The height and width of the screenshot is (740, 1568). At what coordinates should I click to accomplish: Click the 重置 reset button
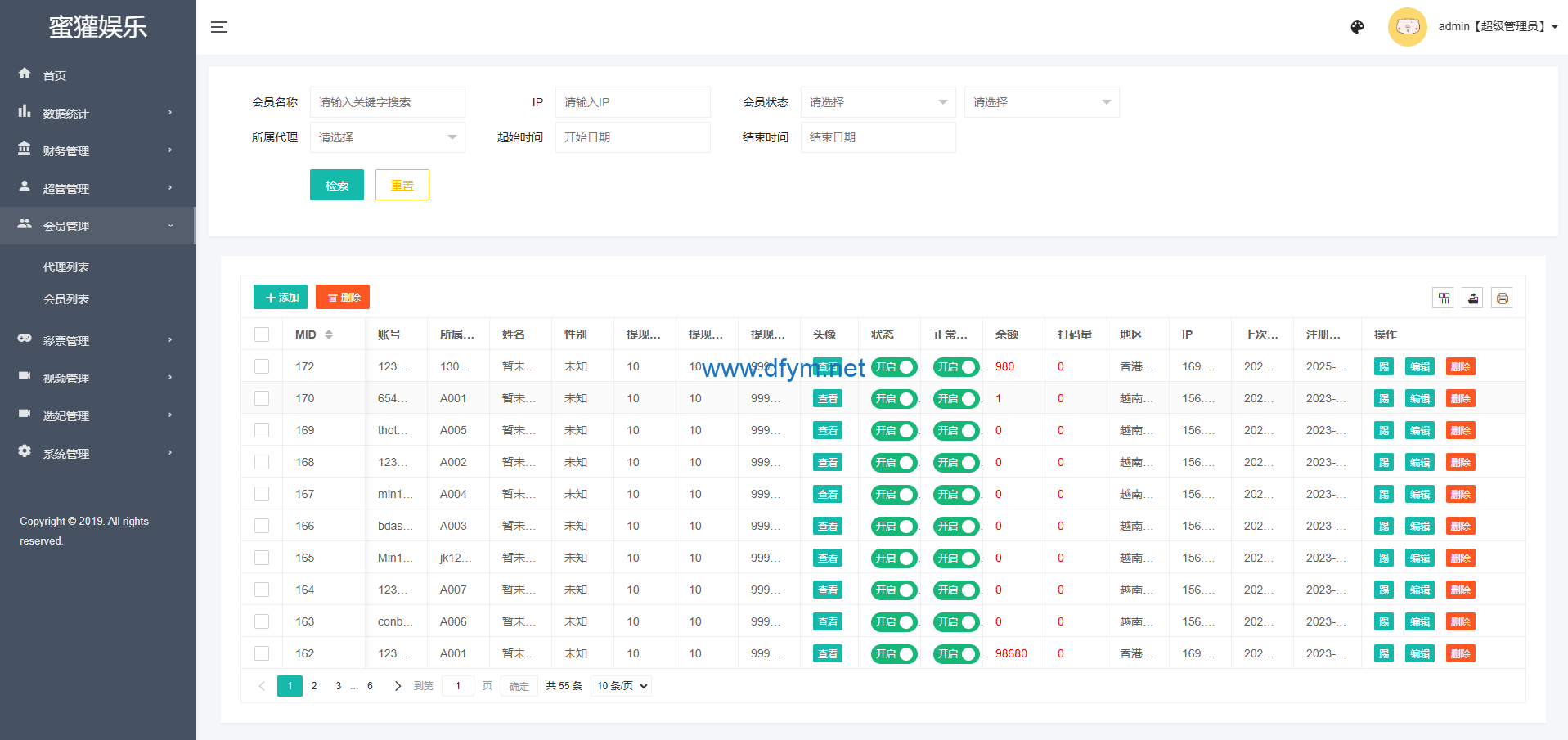pos(402,185)
